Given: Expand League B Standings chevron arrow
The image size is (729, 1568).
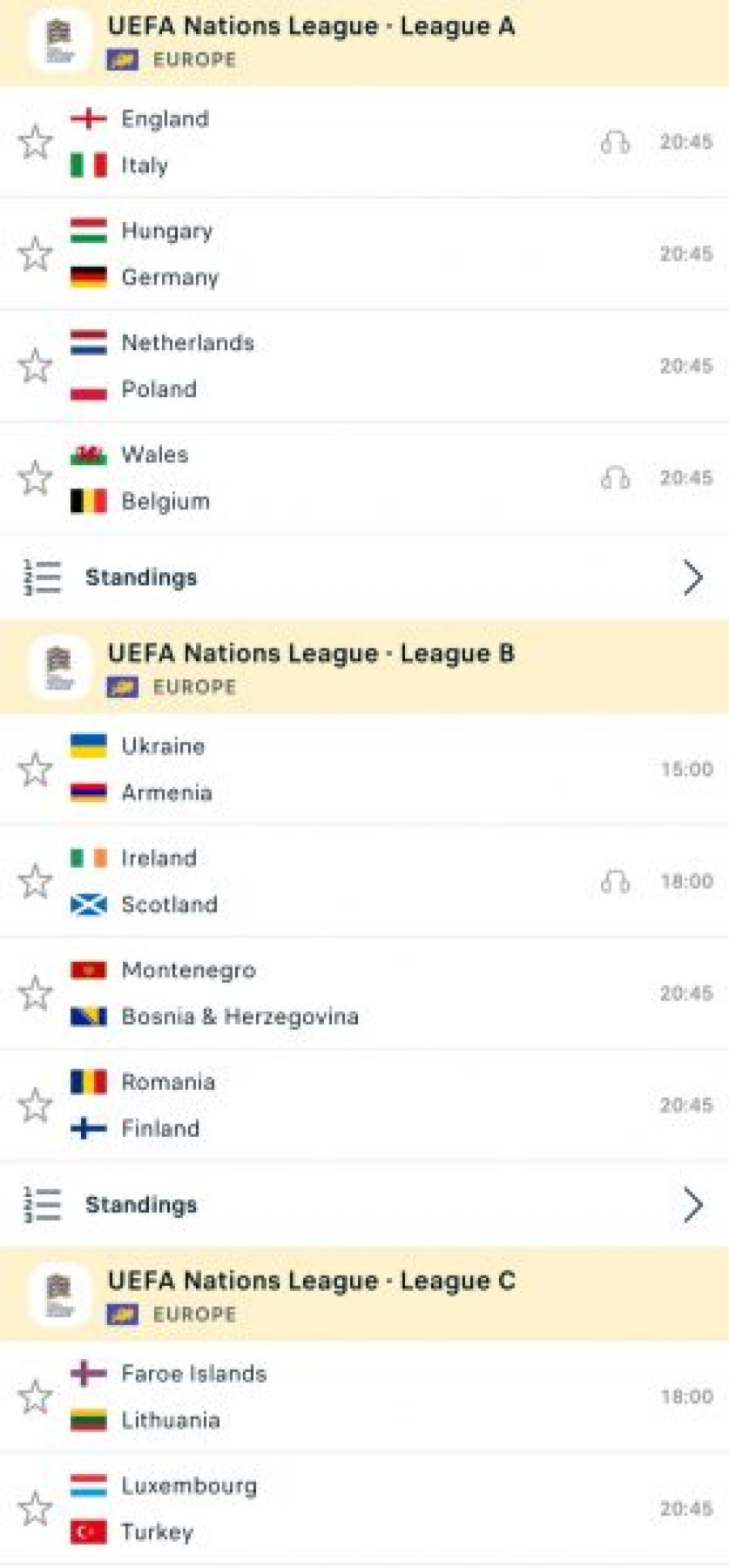Looking at the screenshot, I should pos(693,1205).
